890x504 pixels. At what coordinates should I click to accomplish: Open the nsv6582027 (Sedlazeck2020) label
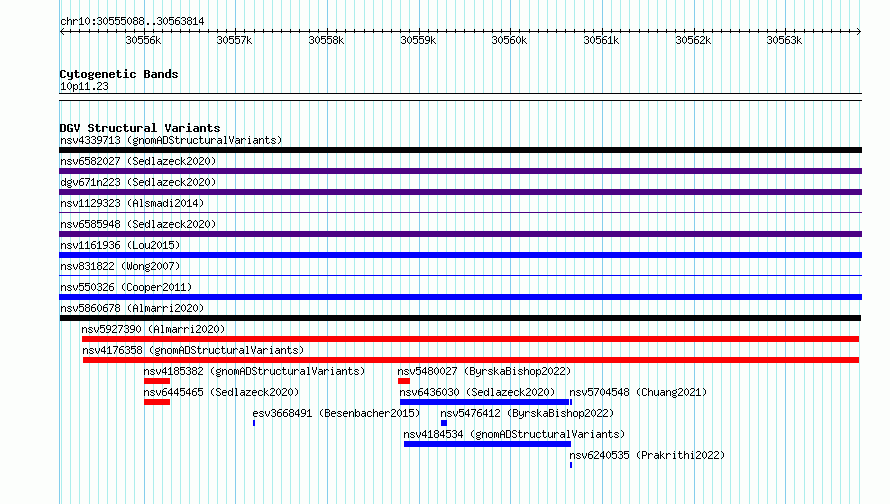click(x=138, y=161)
